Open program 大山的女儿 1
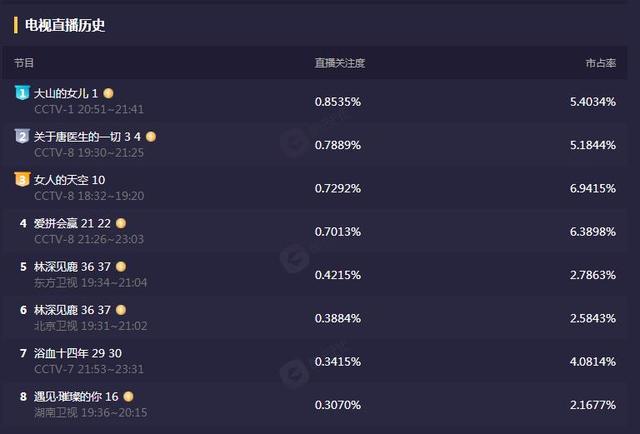The width and height of the screenshot is (640, 434). [66, 93]
